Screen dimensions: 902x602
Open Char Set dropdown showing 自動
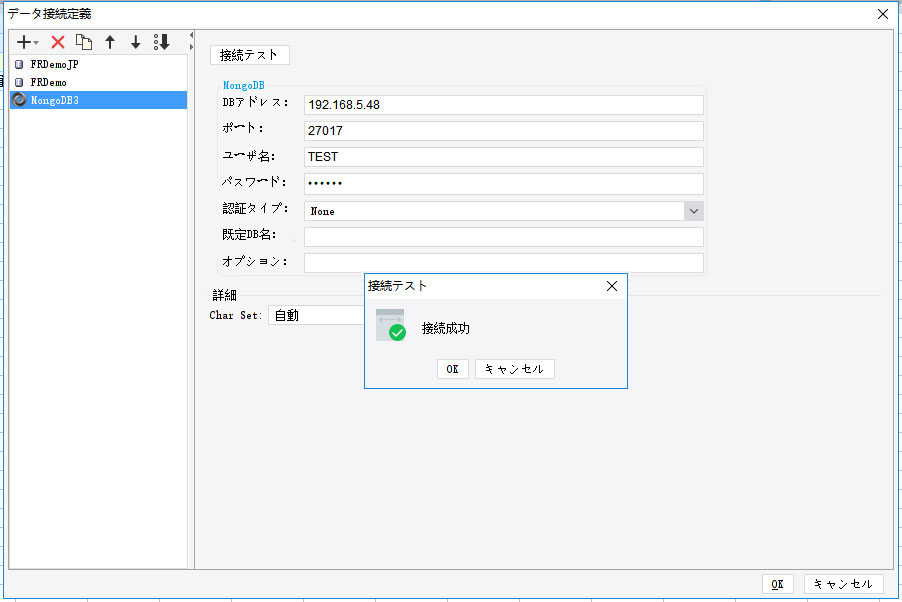[x=316, y=315]
